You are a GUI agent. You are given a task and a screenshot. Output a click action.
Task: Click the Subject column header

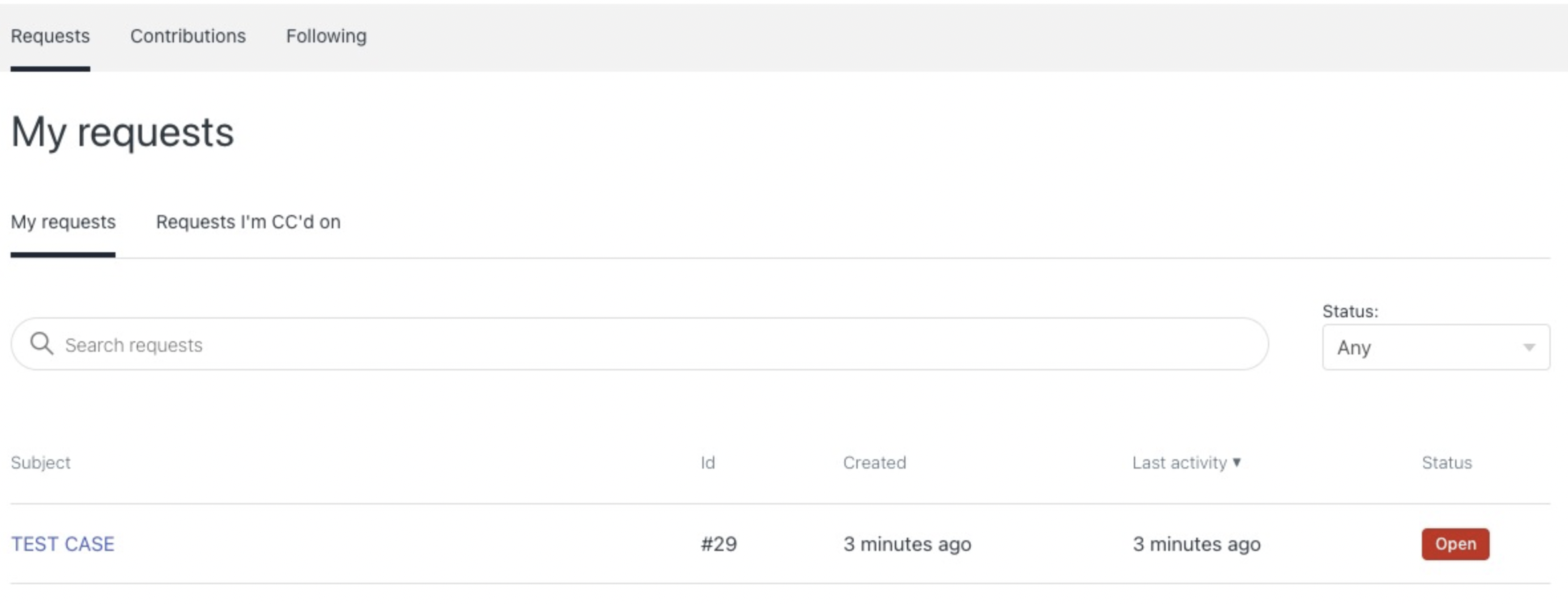click(x=40, y=463)
